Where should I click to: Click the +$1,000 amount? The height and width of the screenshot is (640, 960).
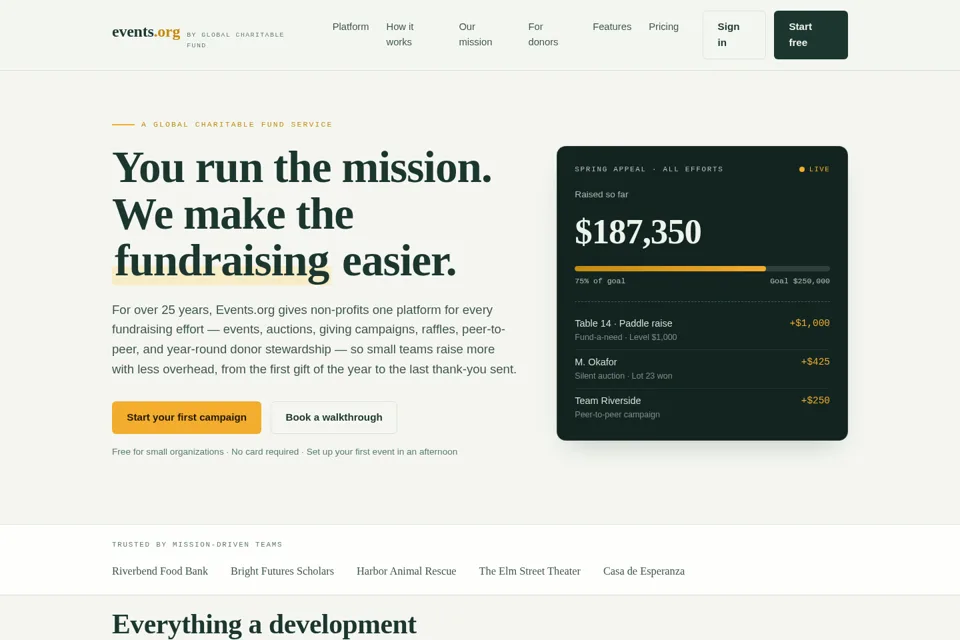pos(809,323)
